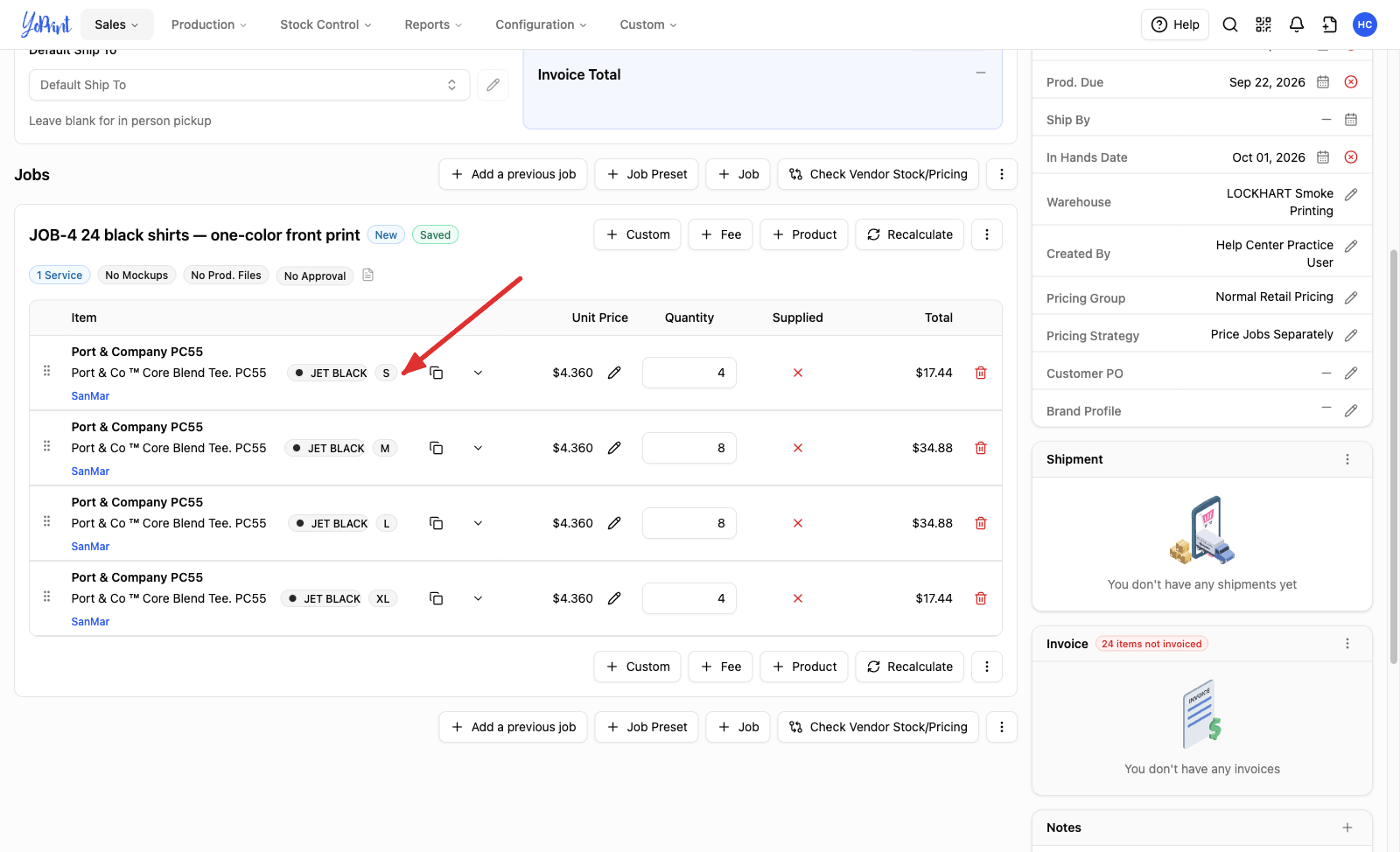Edit unit price for size M row
The height and width of the screenshot is (852, 1400).
coord(614,448)
